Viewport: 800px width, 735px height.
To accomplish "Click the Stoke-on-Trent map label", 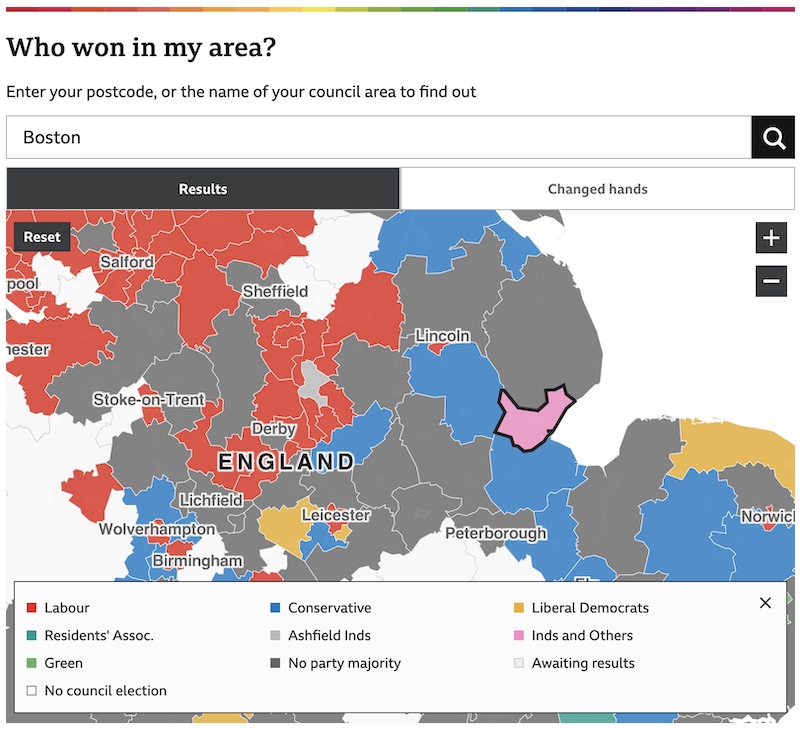I will click(149, 400).
